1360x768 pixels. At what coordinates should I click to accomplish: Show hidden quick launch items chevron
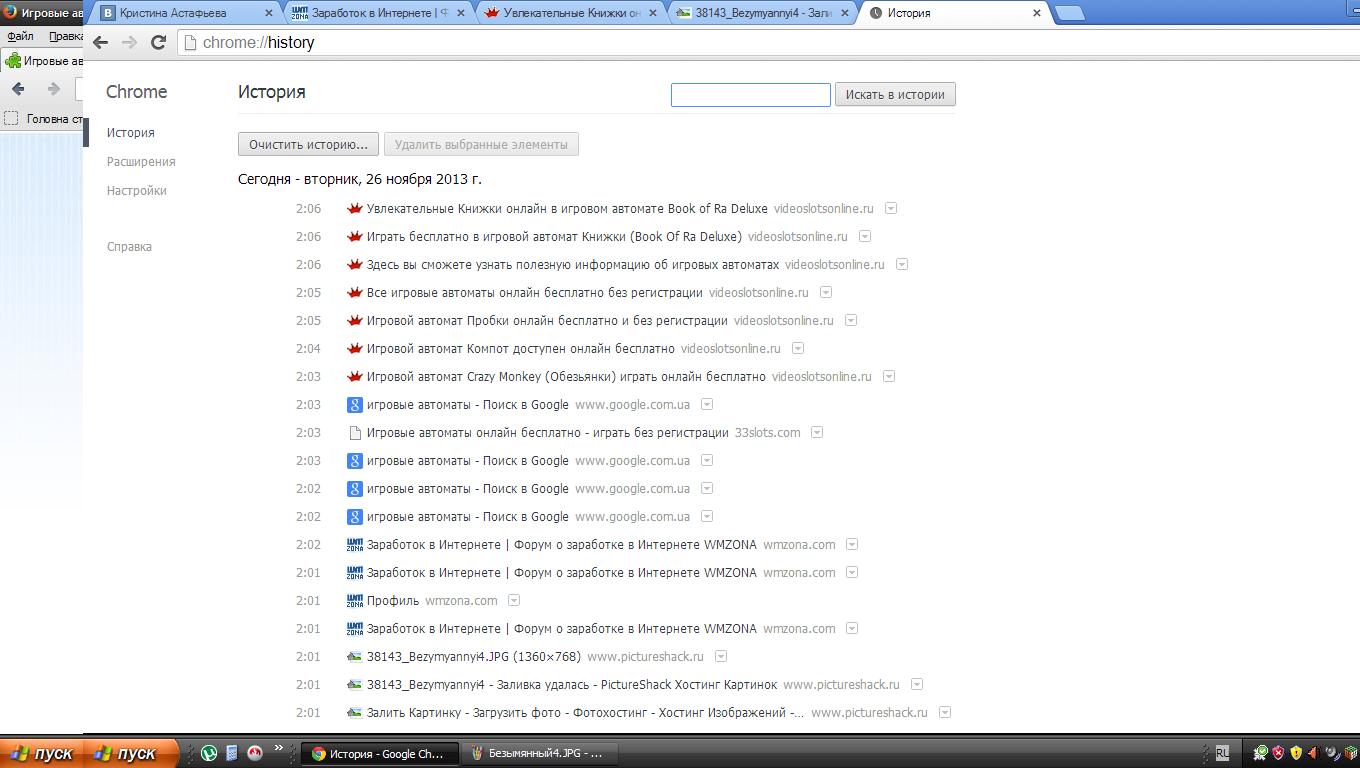click(x=279, y=748)
